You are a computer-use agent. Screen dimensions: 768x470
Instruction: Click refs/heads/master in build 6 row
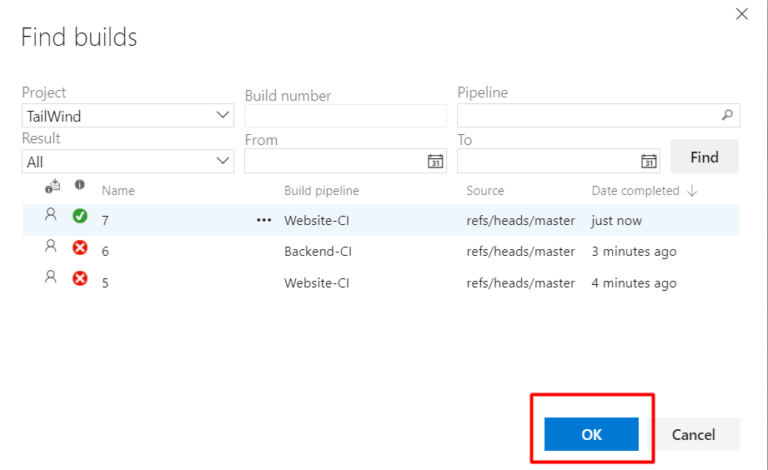(x=521, y=251)
